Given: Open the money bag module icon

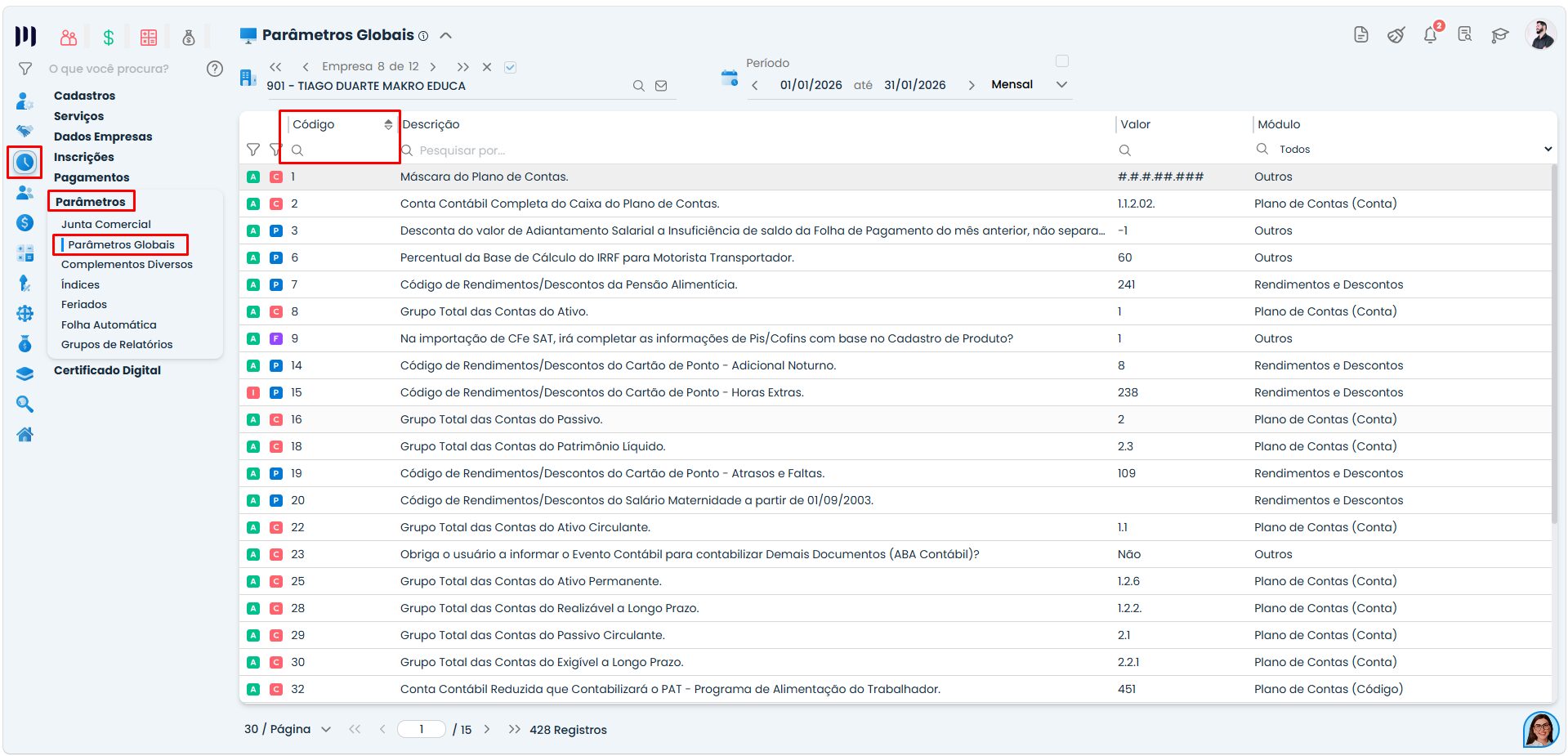Looking at the screenshot, I should (189, 37).
